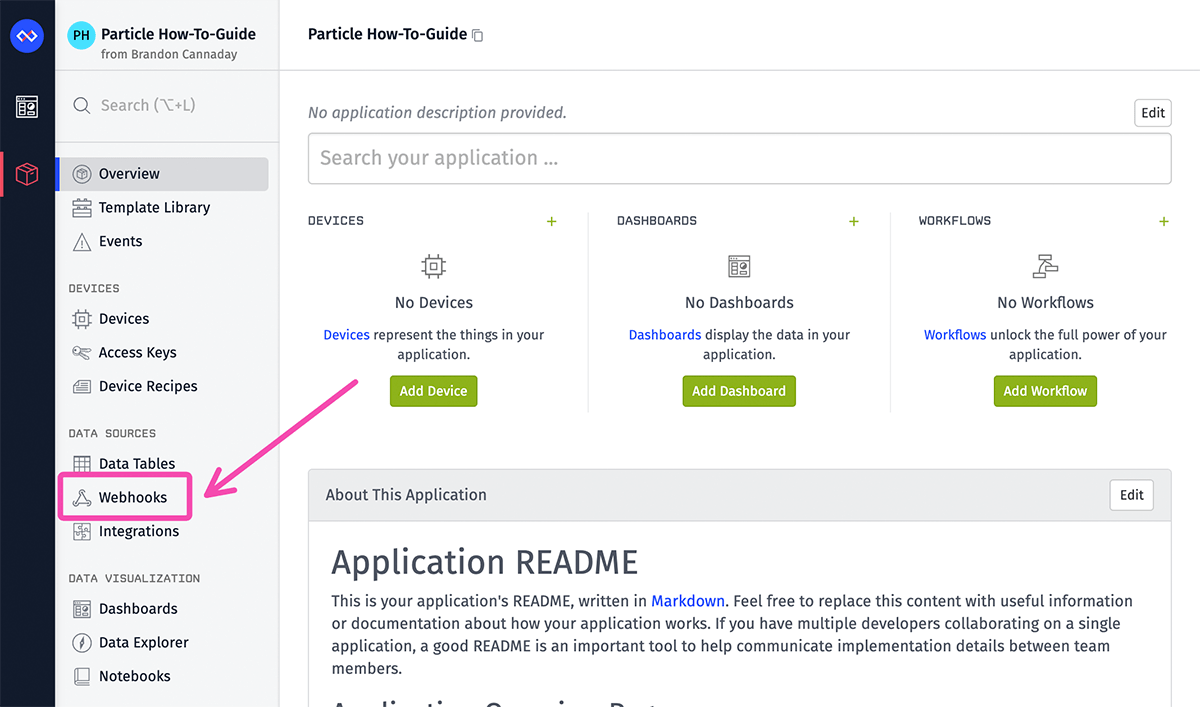This screenshot has height=707, width=1200.
Task: Focus Search your application field
Action: [739, 159]
